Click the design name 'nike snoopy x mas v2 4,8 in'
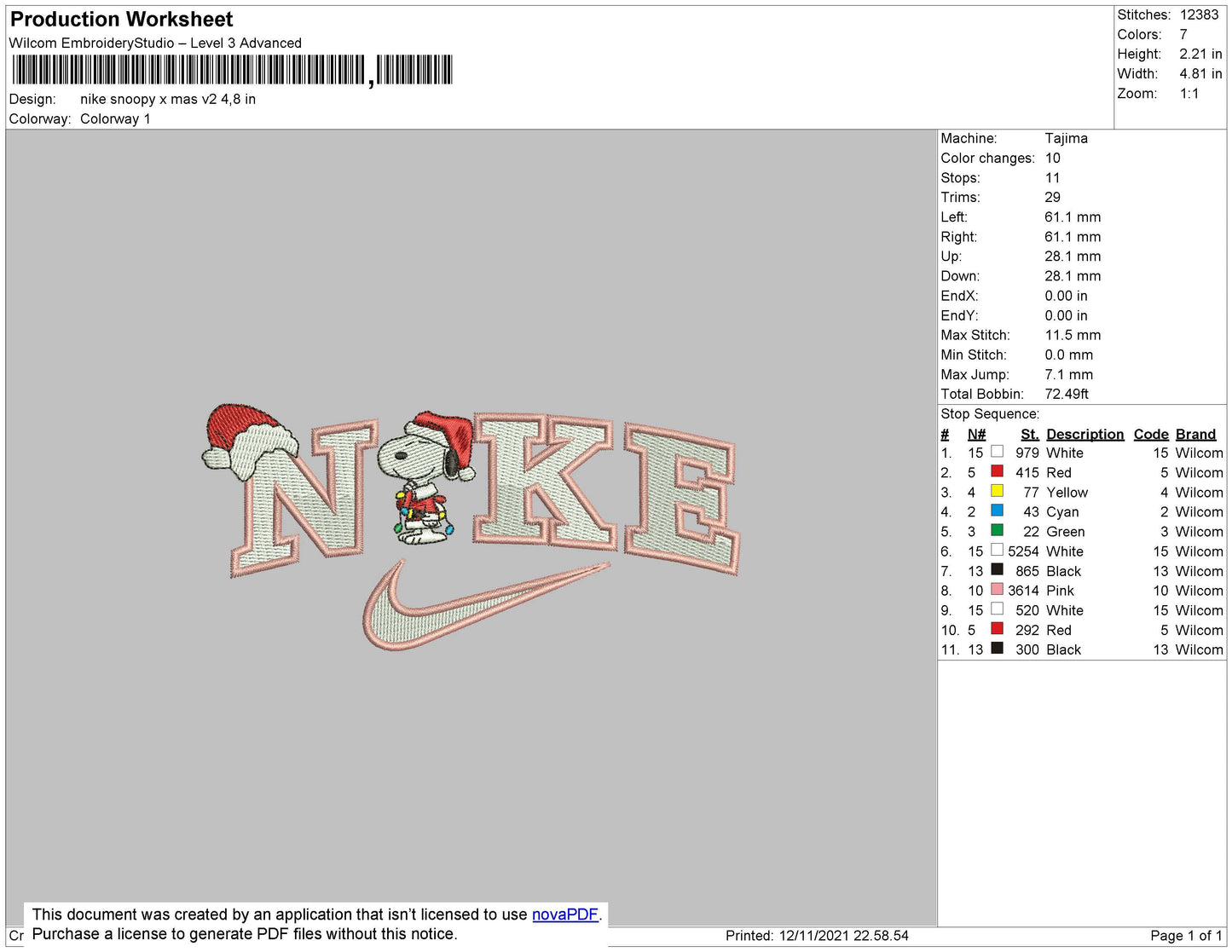 (x=168, y=99)
